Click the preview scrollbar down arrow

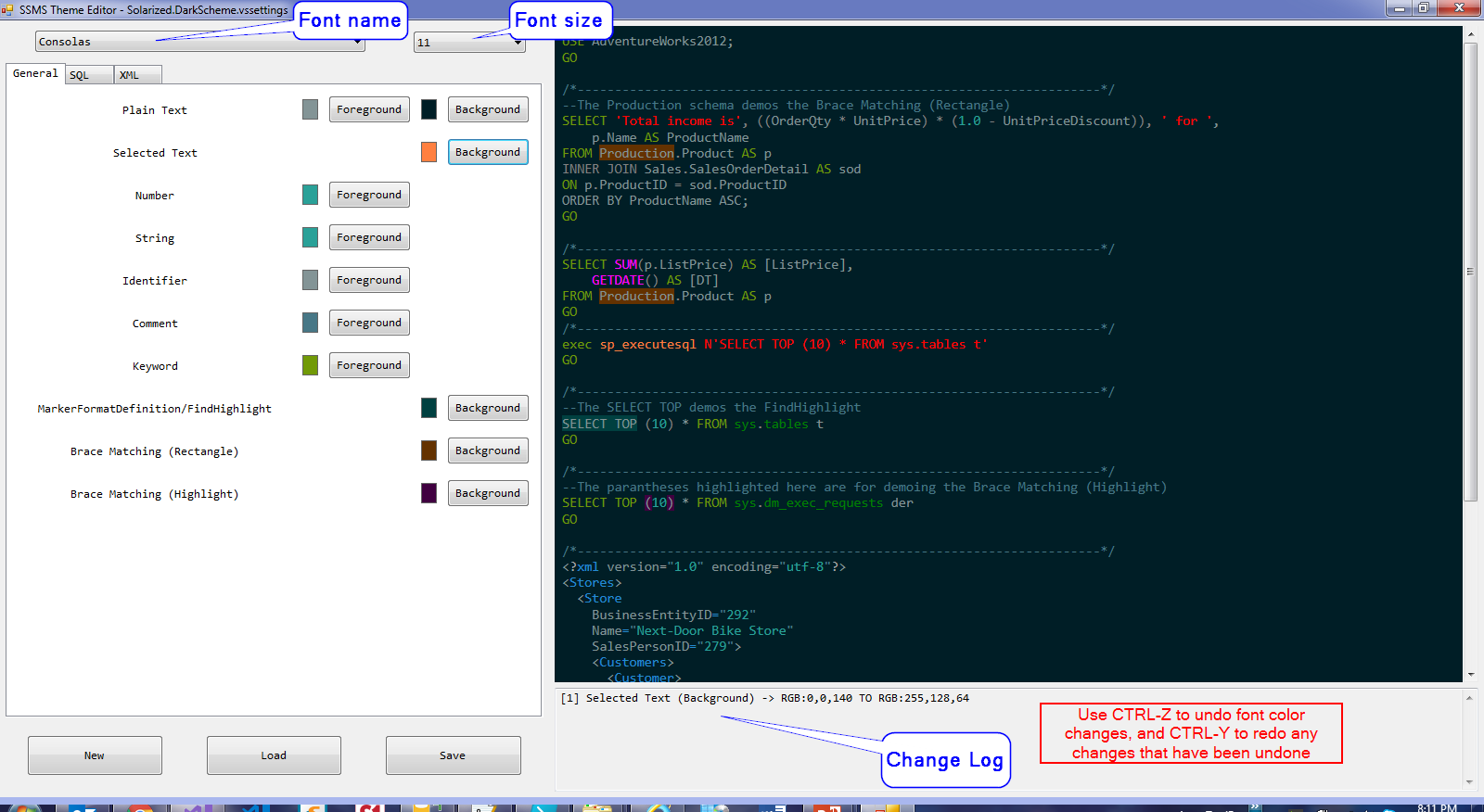1470,675
